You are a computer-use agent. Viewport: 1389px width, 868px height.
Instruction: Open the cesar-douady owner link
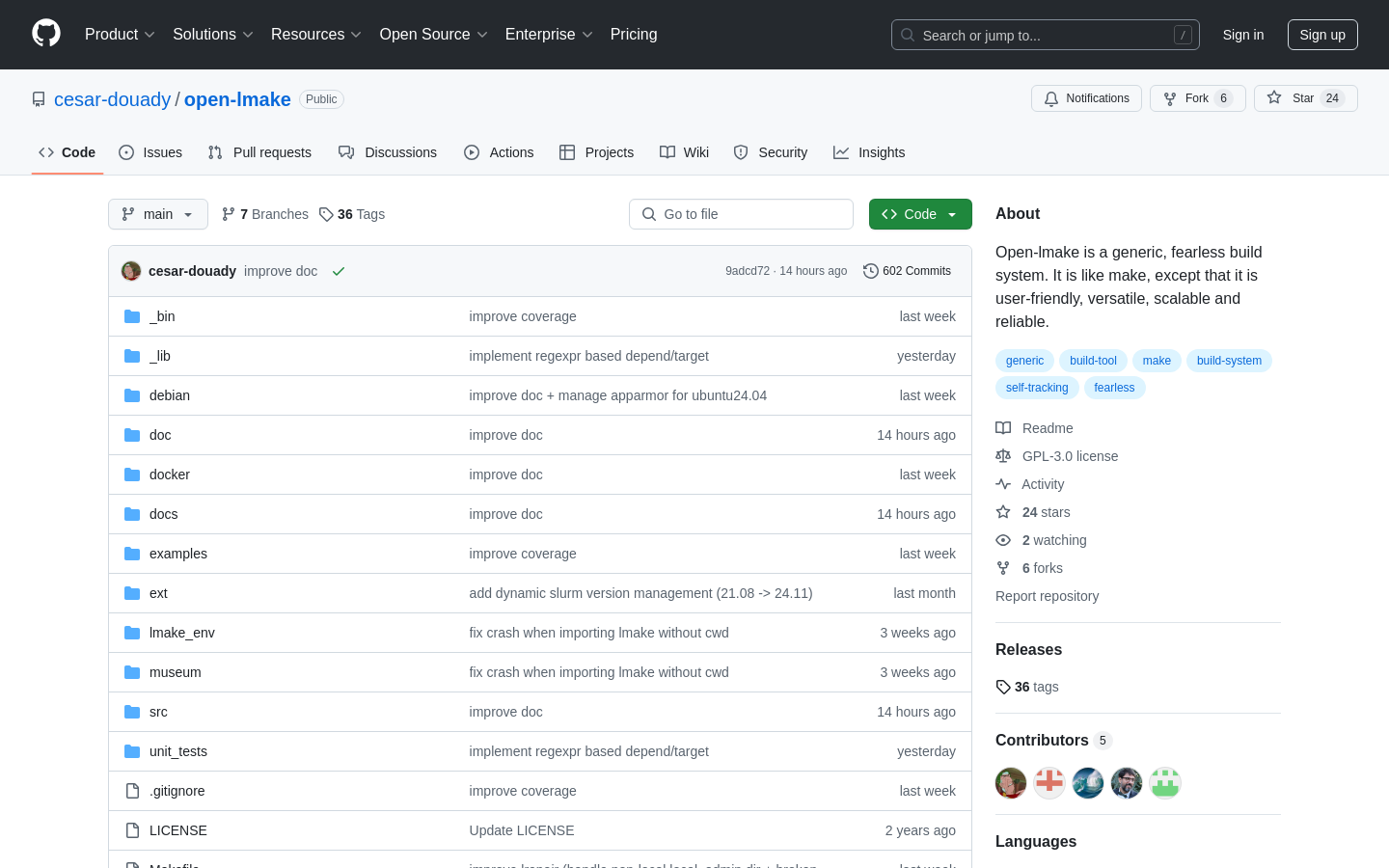(x=112, y=99)
